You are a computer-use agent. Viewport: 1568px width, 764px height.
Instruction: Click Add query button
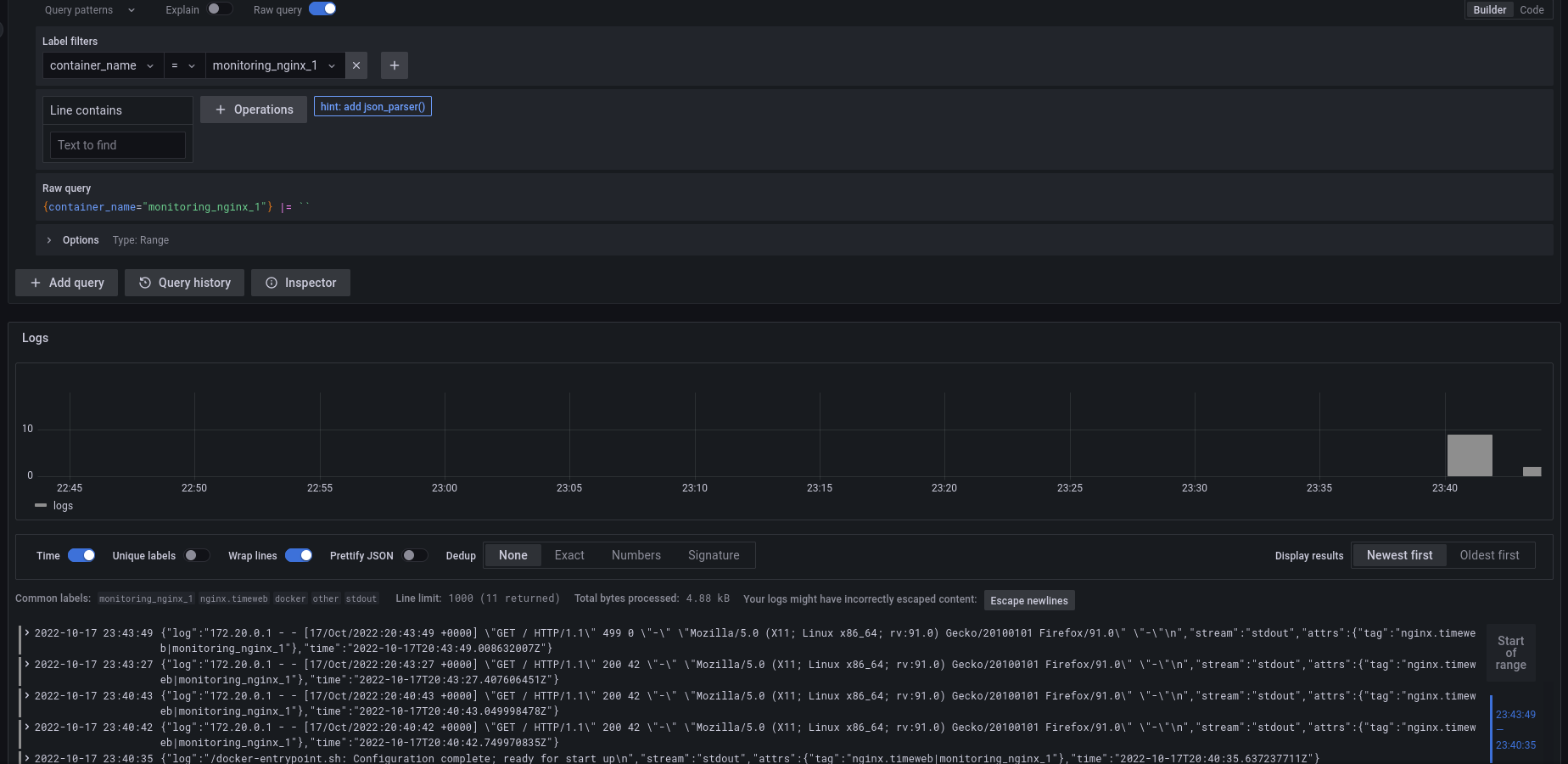click(x=66, y=283)
